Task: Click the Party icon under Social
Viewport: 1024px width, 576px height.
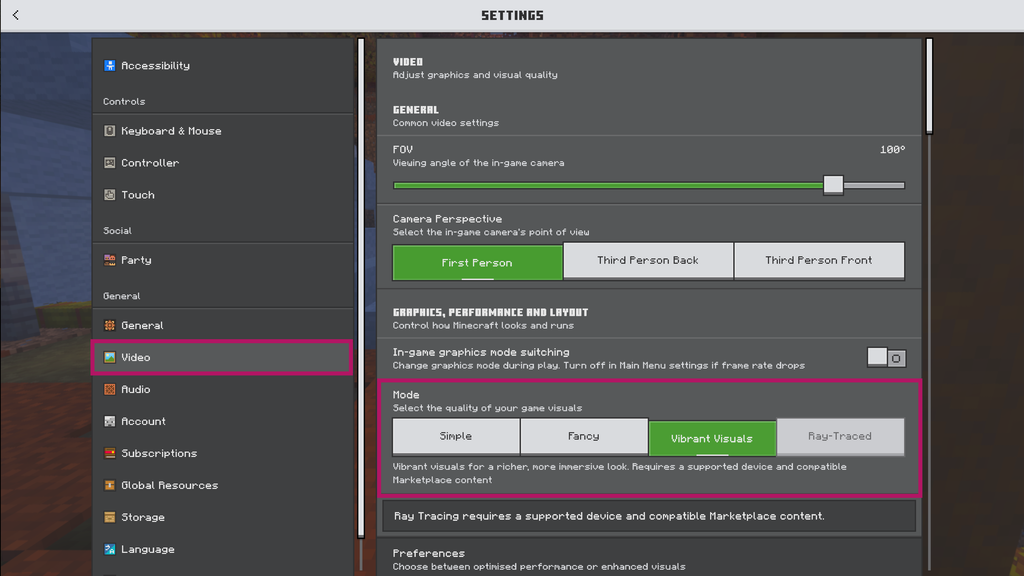Action: click(x=110, y=260)
